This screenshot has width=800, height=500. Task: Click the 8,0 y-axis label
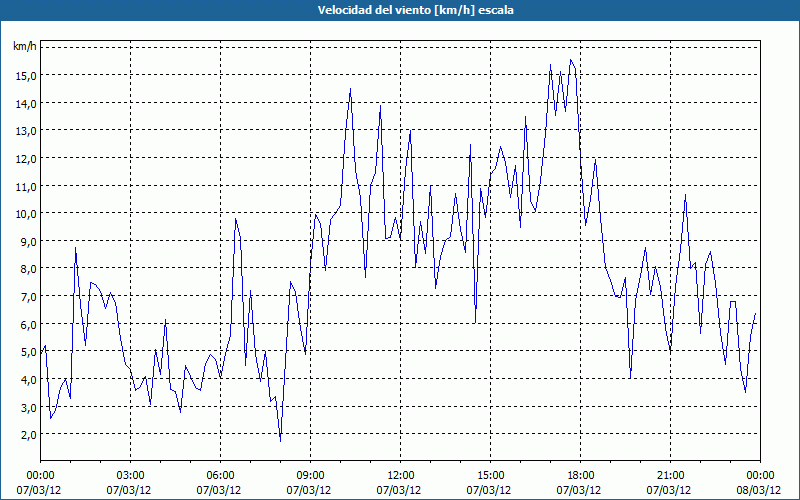[29, 269]
